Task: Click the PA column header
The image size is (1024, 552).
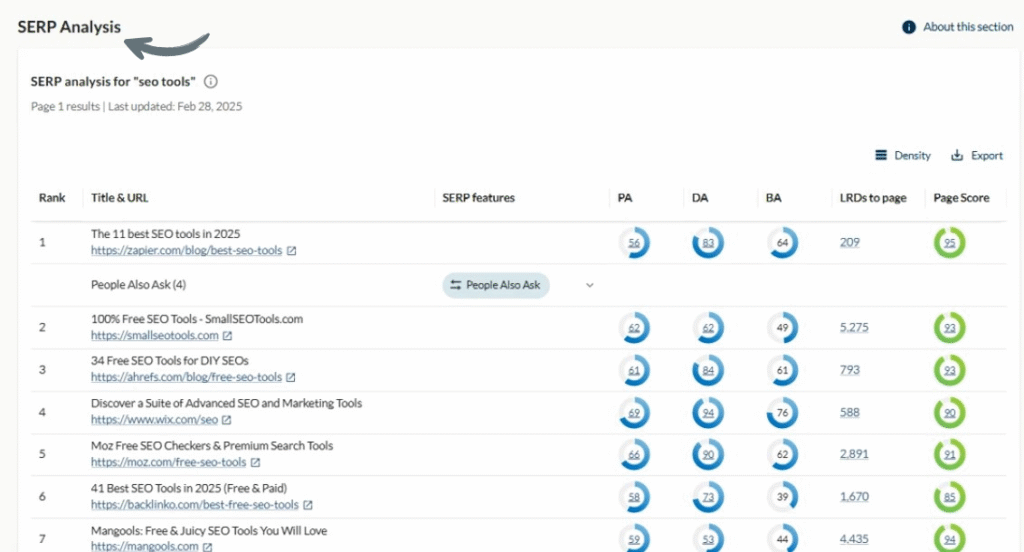Action: click(x=625, y=198)
